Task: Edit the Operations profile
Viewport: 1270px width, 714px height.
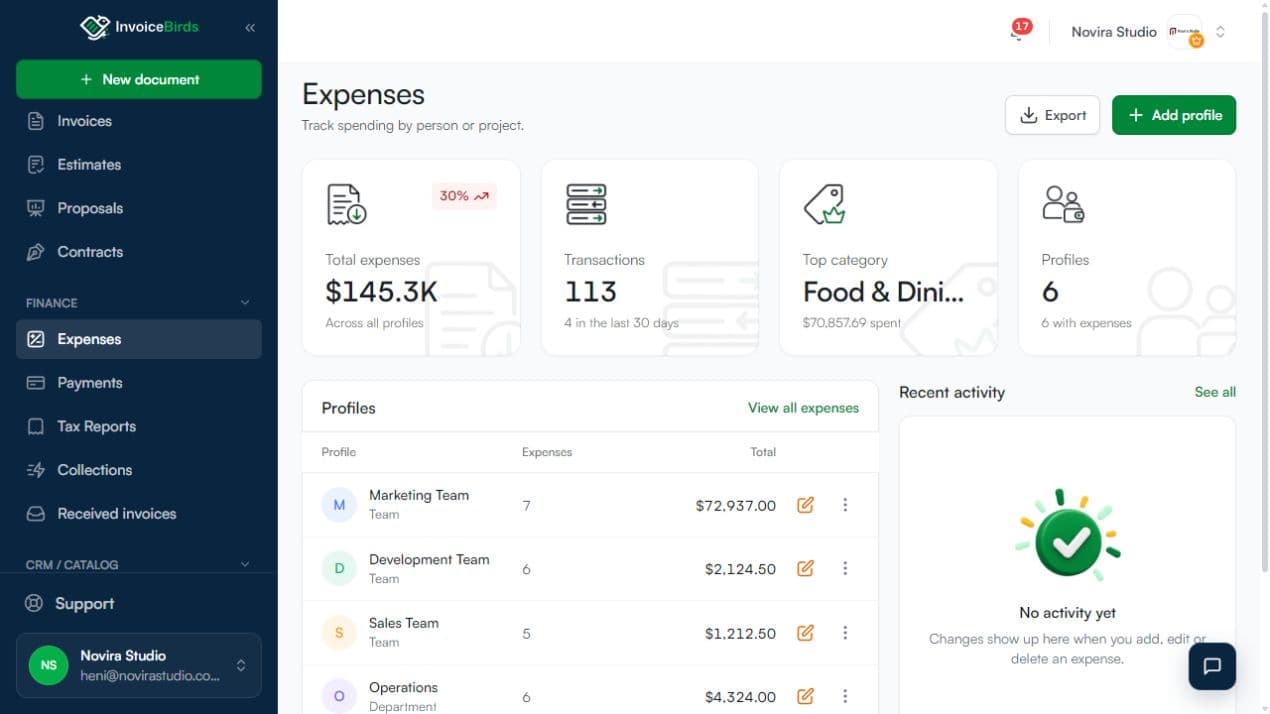Action: click(805, 696)
